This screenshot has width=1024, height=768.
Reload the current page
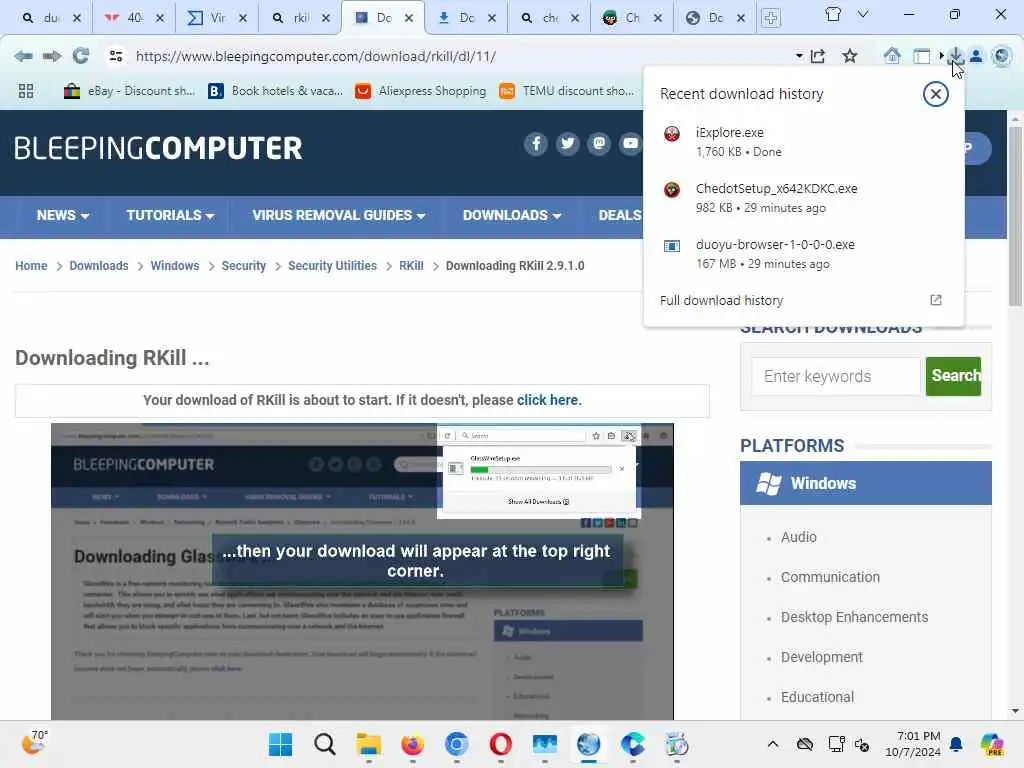pyautogui.click(x=81, y=56)
